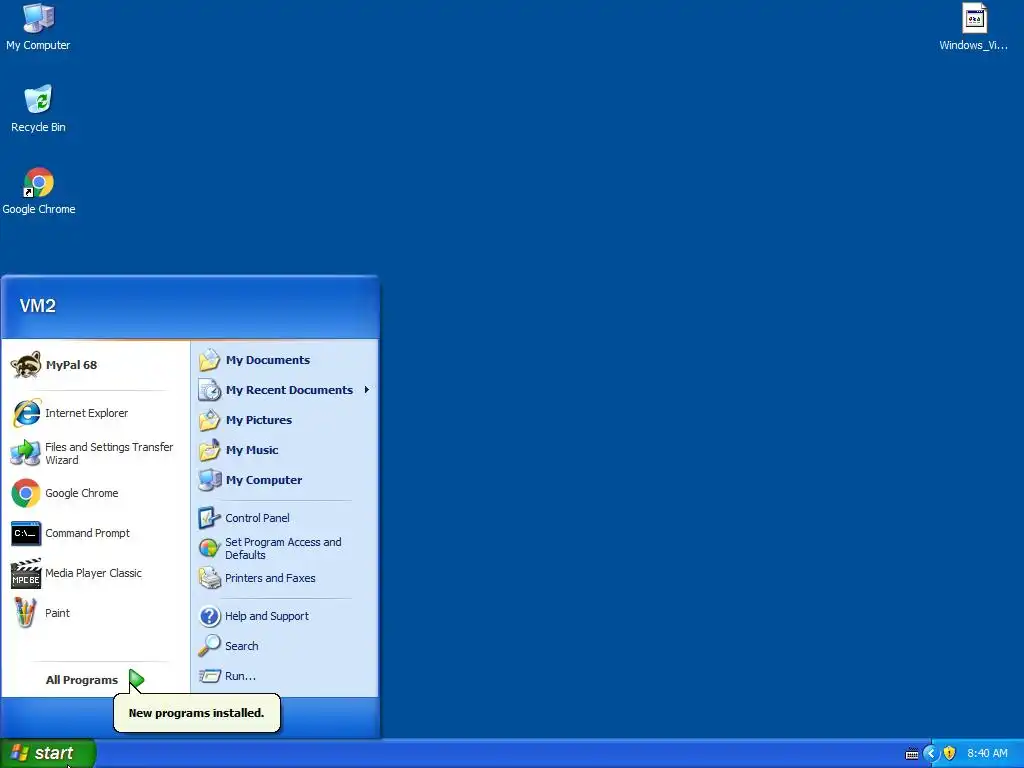Image resolution: width=1024 pixels, height=768 pixels.
Task: Open the My Documents text link
Action: (x=268, y=360)
